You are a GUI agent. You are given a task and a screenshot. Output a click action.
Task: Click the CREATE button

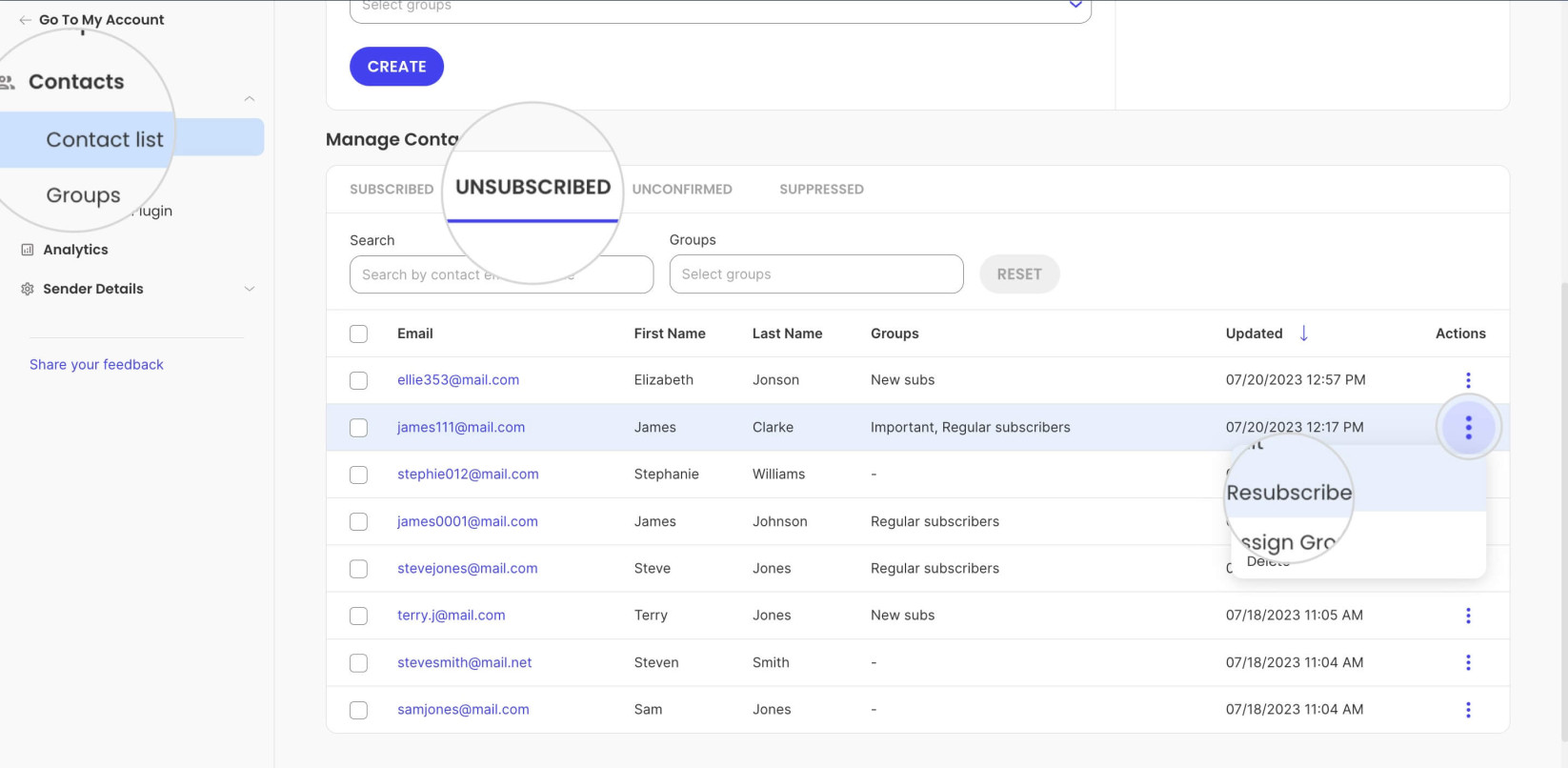(396, 67)
